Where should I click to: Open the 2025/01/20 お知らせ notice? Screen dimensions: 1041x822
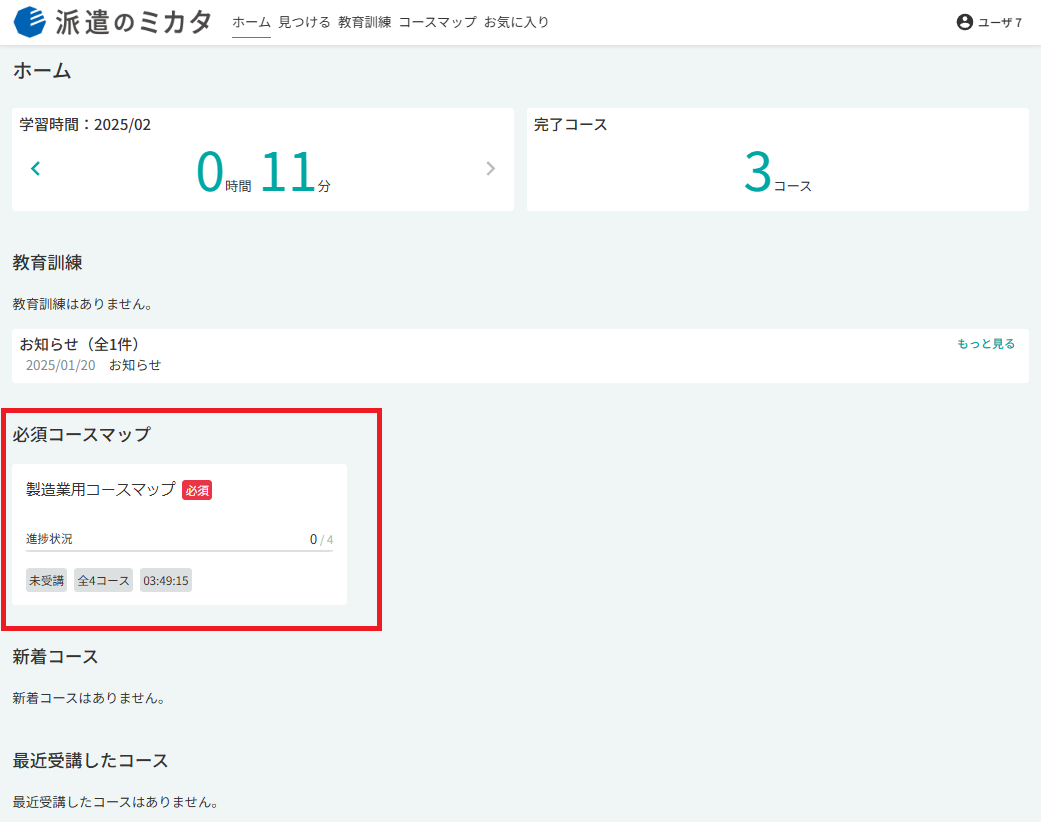pos(94,365)
